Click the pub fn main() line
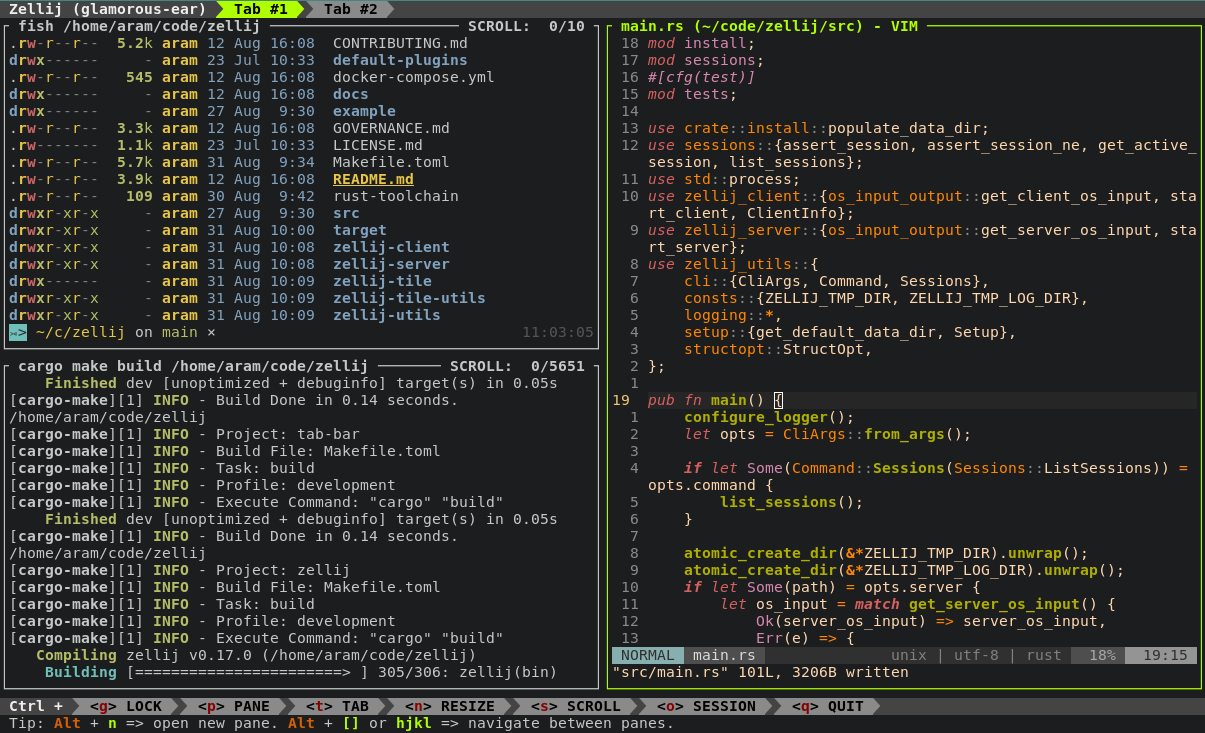Screen dimensions: 1205x733 click(x=715, y=400)
